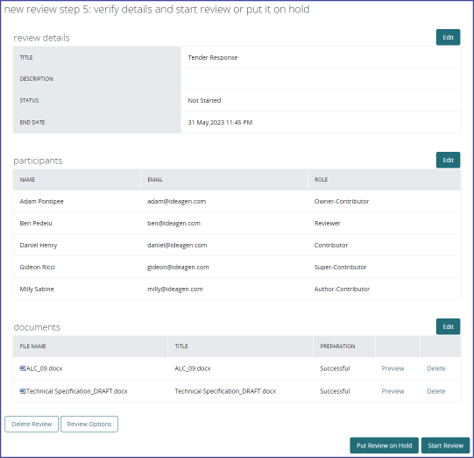Select participant Adam Pontipee
This screenshot has height=458, width=474.
(41, 201)
